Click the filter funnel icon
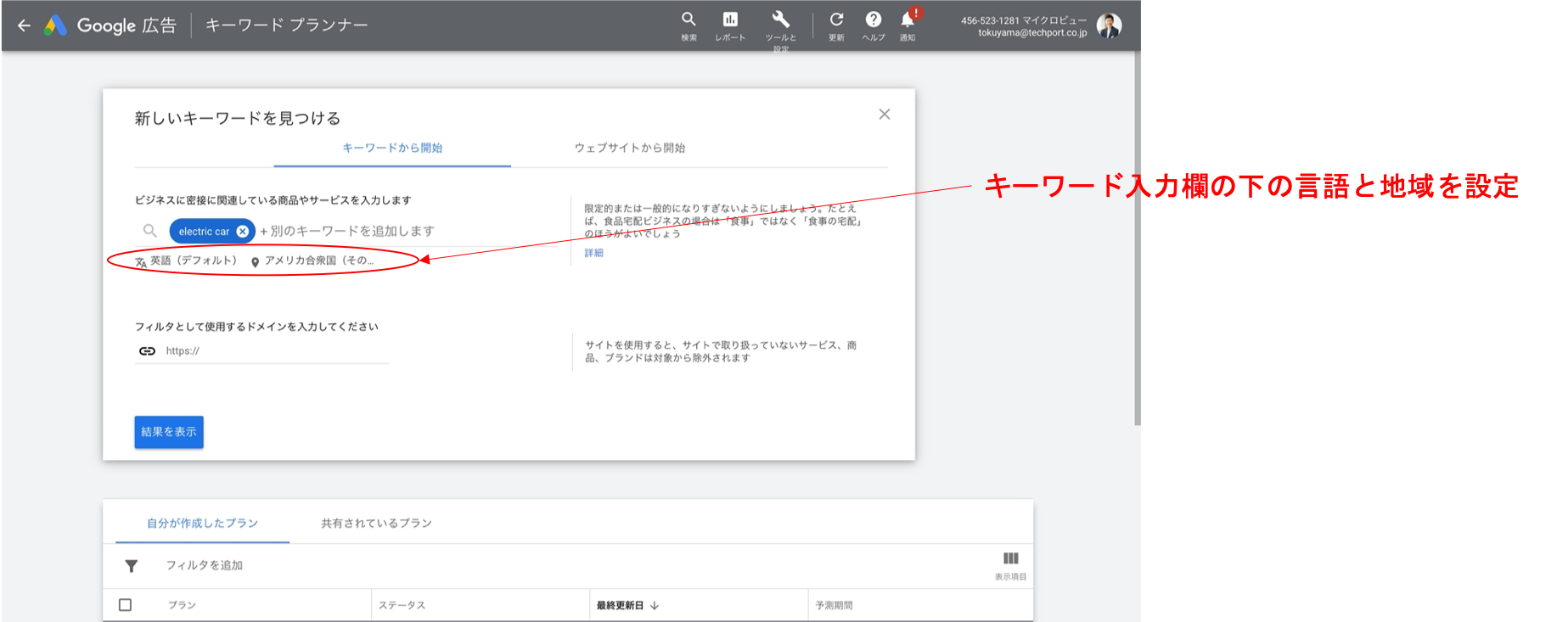This screenshot has width=1568, height=622. coord(132,566)
